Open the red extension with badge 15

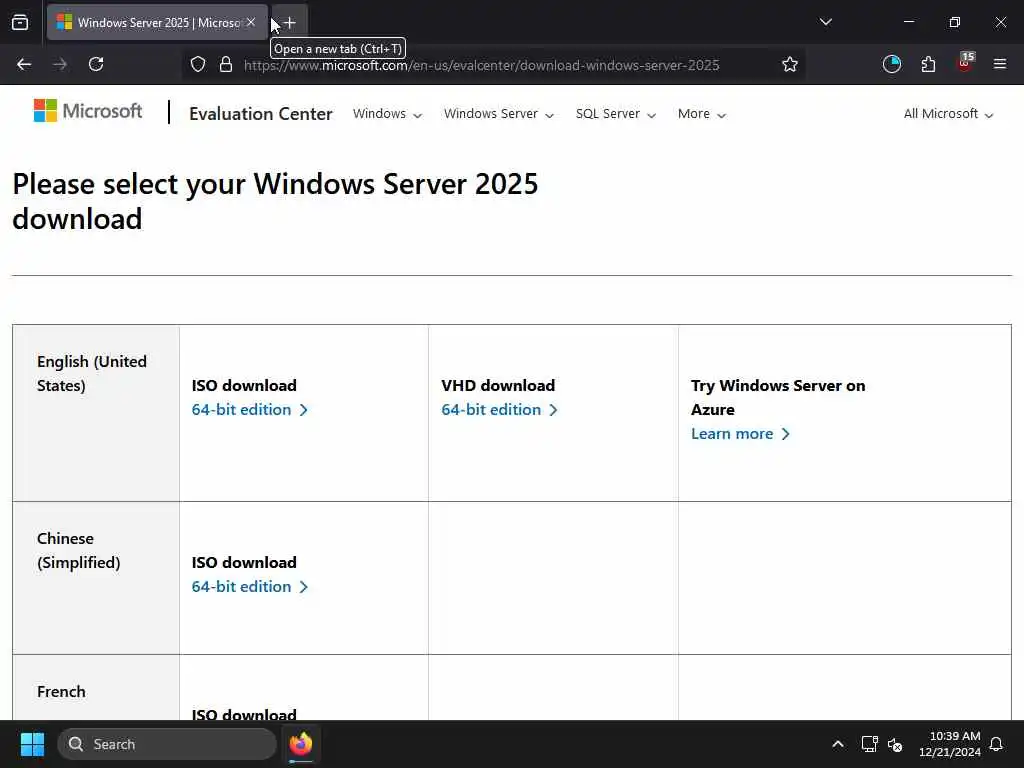coord(965,63)
